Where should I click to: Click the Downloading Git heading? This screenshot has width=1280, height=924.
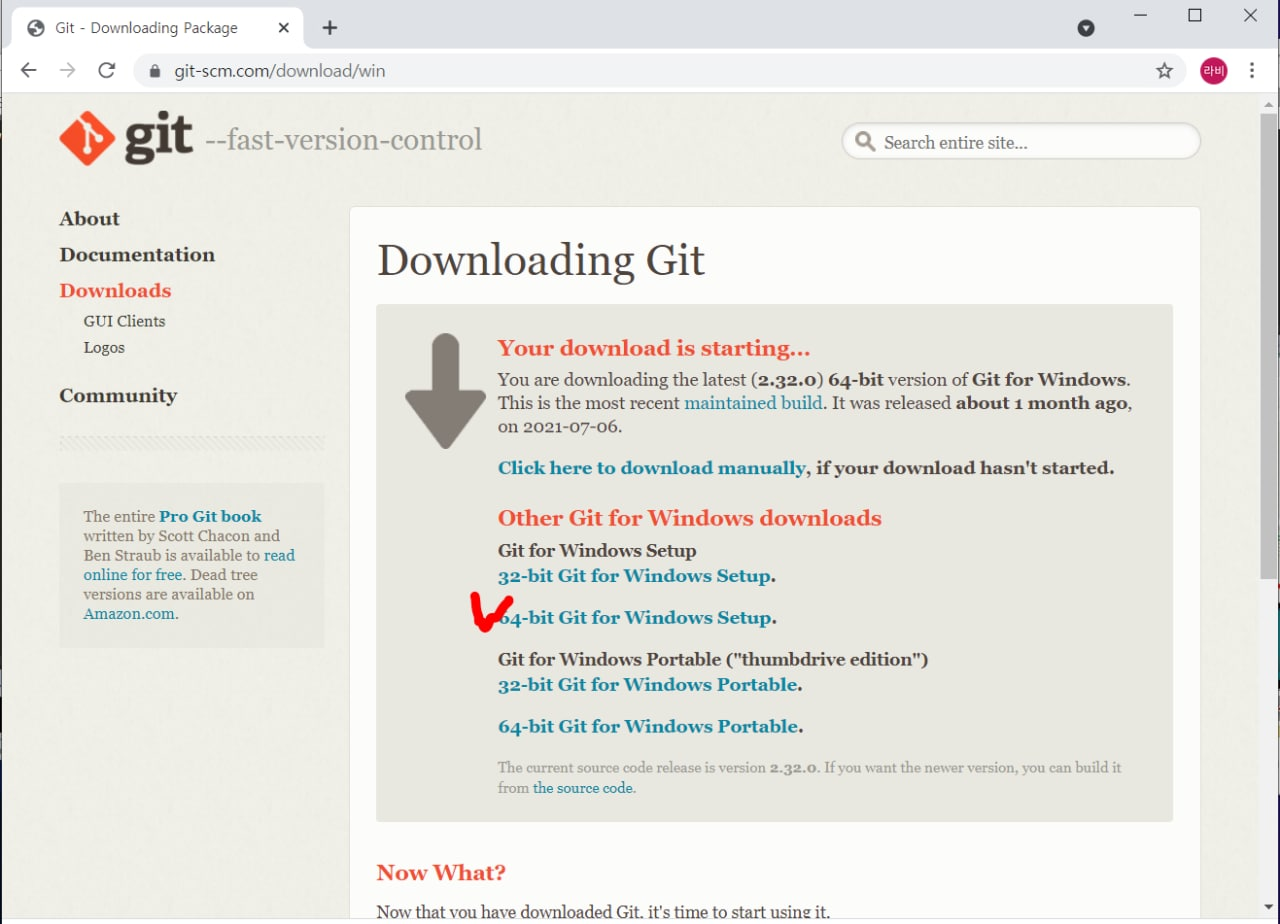point(541,260)
